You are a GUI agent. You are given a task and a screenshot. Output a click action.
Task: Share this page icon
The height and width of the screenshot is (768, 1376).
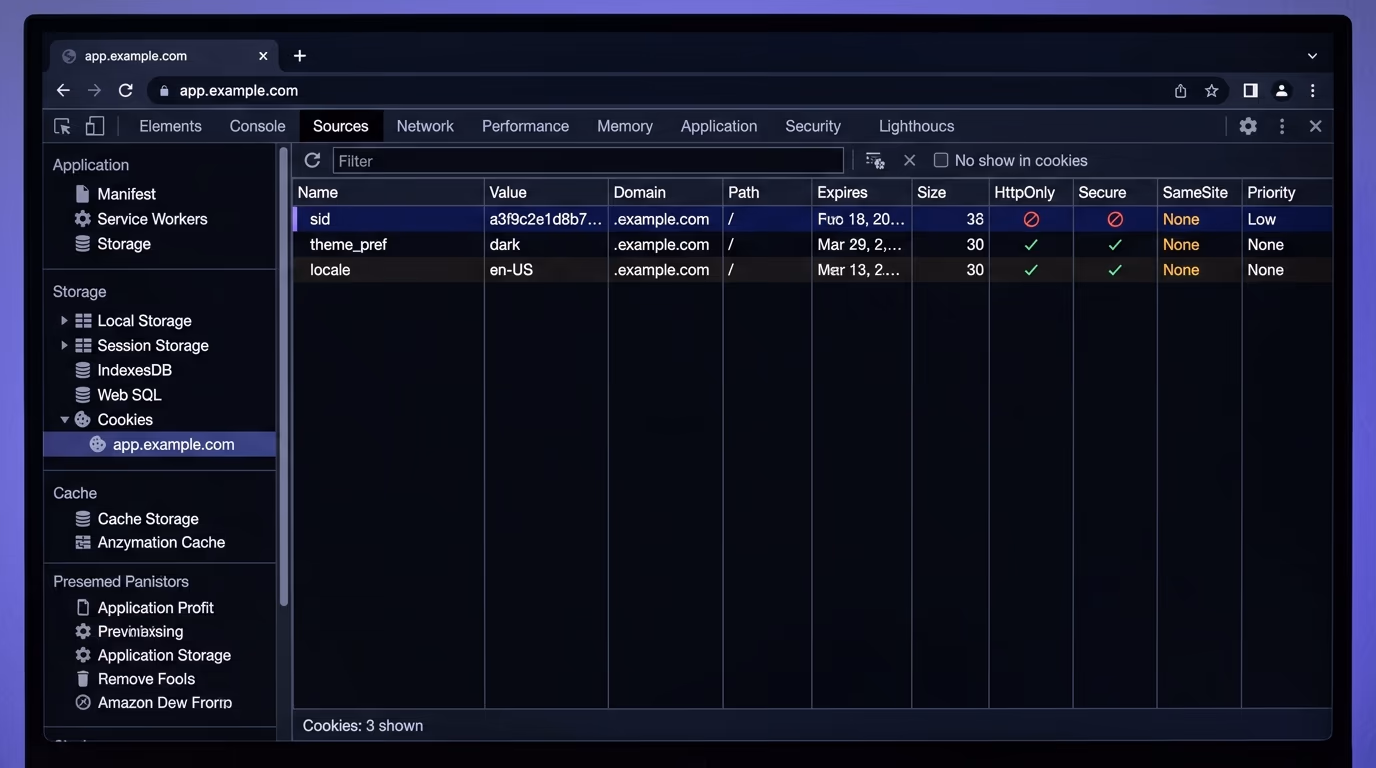(1180, 91)
